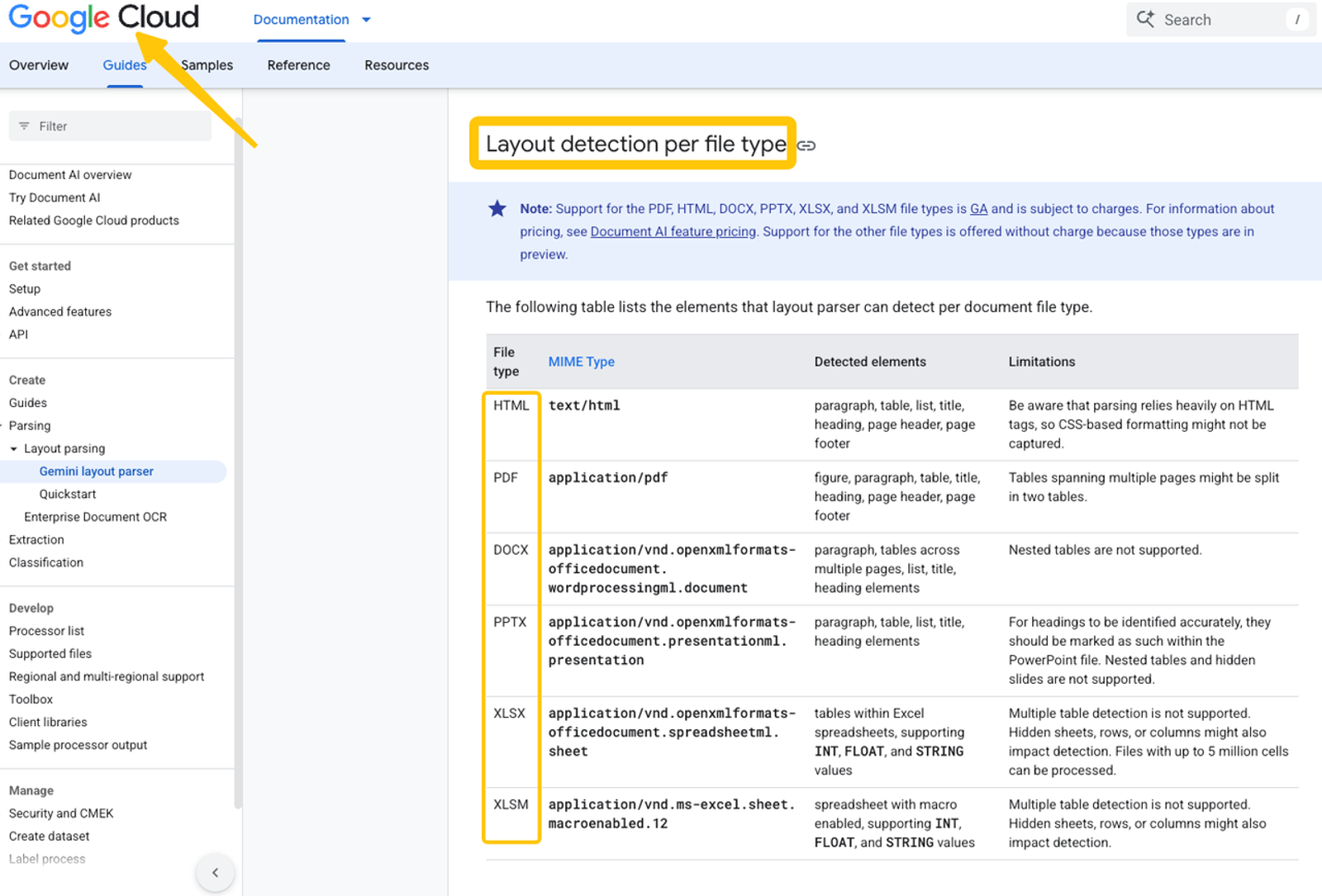1322x896 pixels.
Task: Open Advanced features page
Action: coord(60,312)
